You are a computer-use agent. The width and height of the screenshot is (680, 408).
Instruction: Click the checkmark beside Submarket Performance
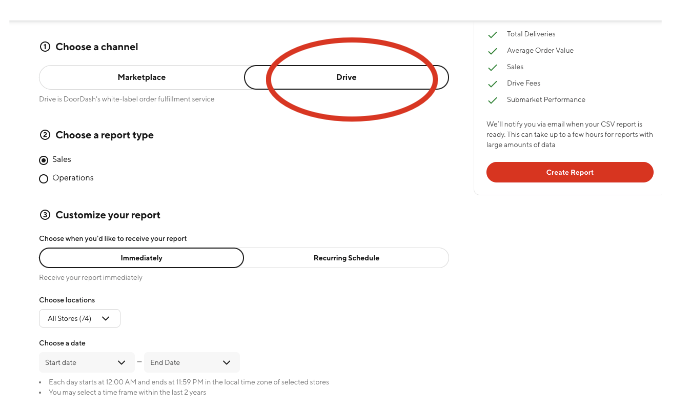pos(492,100)
